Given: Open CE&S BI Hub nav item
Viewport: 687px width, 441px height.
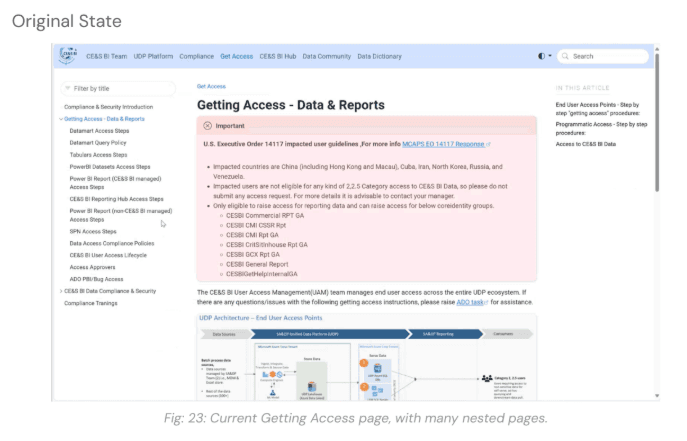Looking at the screenshot, I should (x=278, y=56).
